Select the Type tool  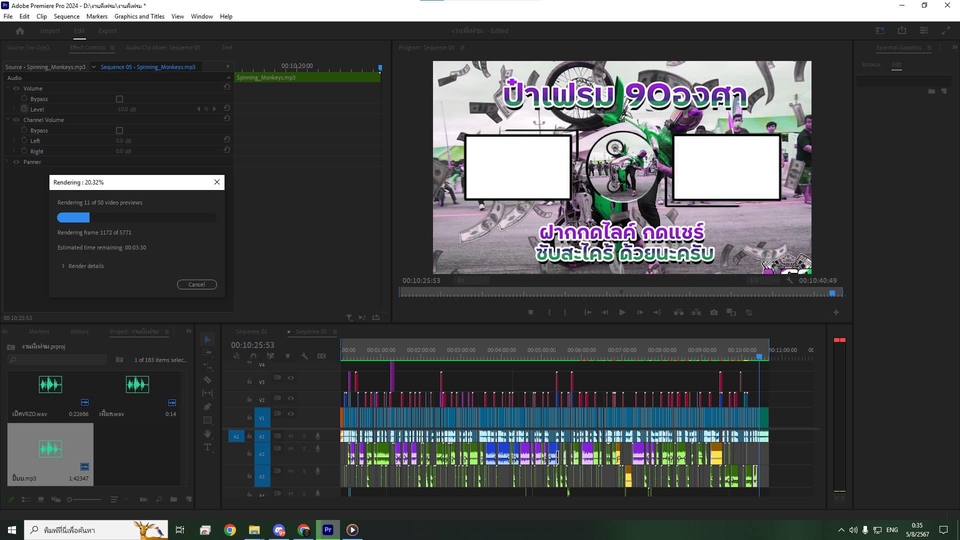(208, 448)
